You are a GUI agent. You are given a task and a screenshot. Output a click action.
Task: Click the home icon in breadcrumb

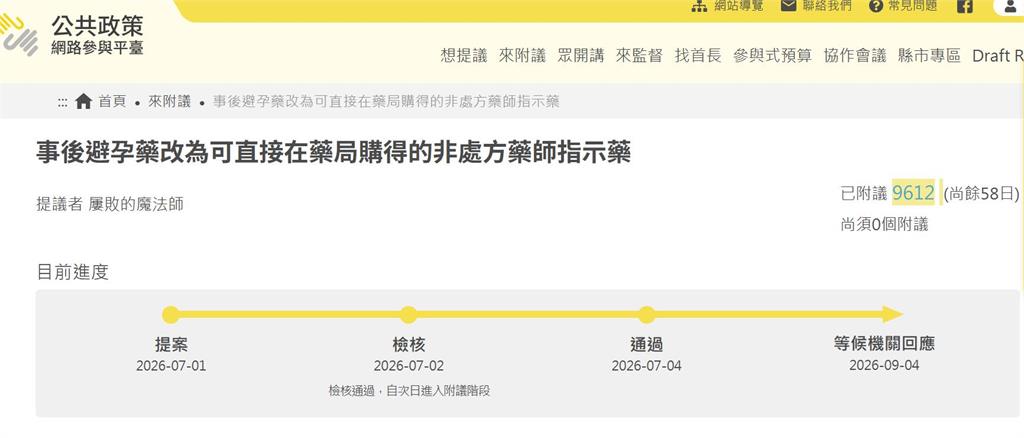84,101
